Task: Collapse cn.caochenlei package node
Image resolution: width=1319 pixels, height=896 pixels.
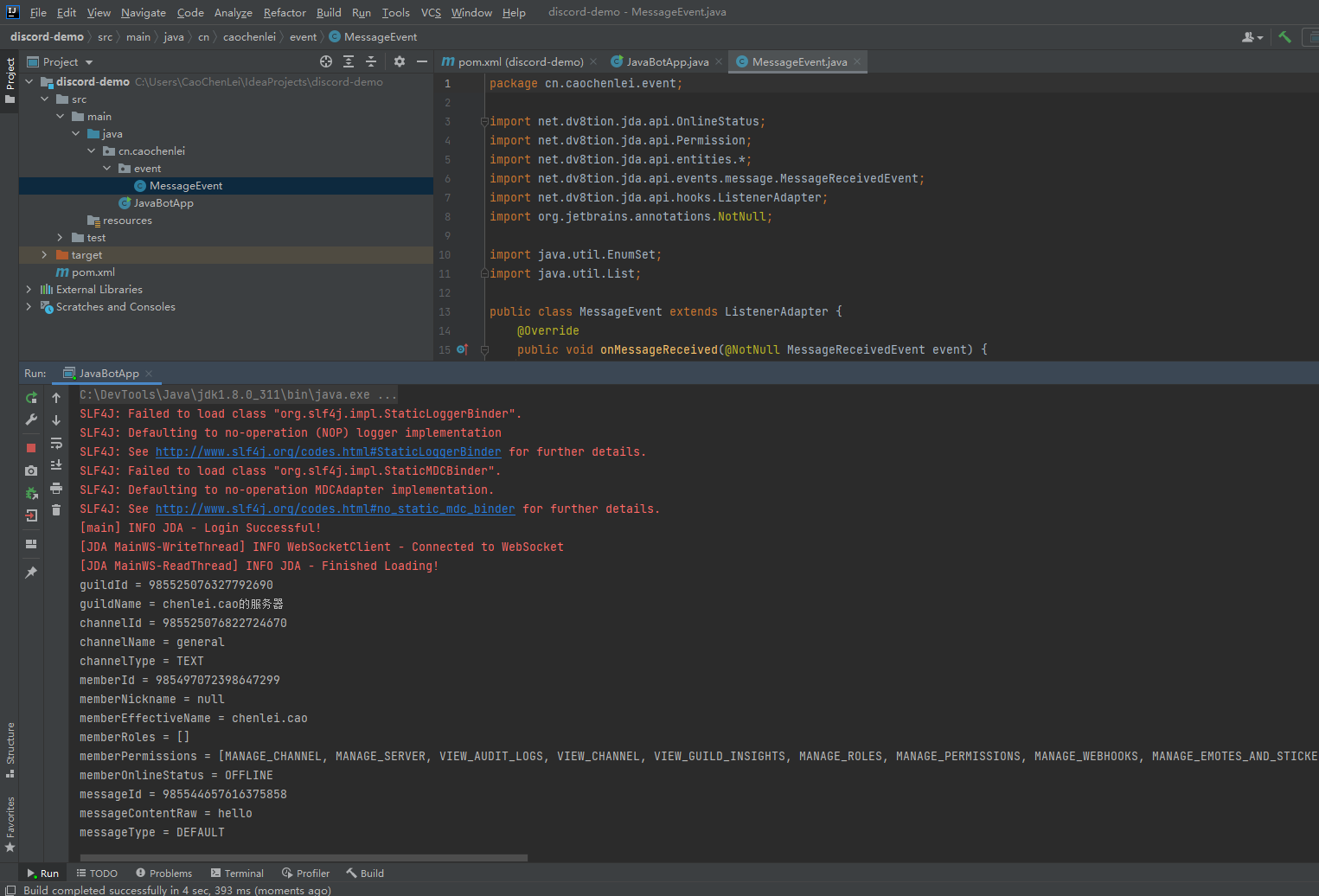Action: click(x=92, y=151)
